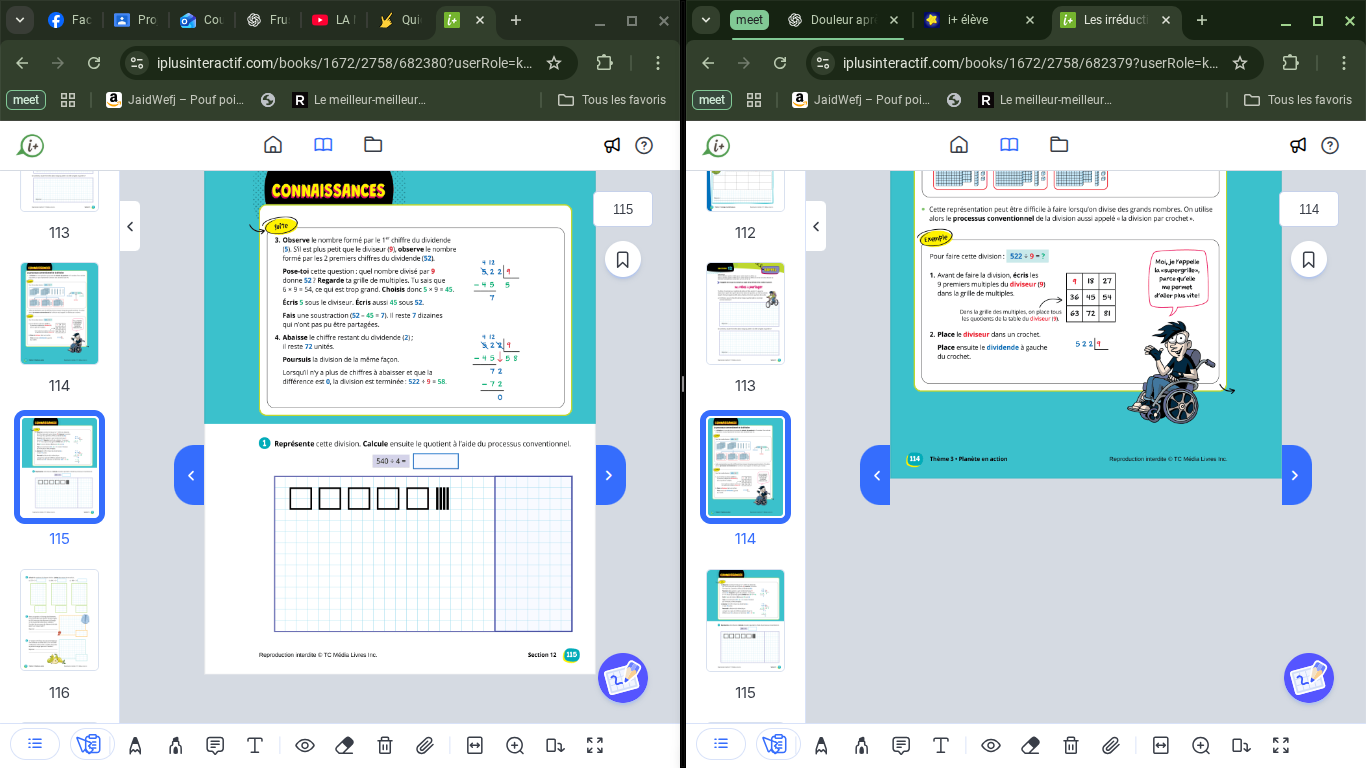The width and height of the screenshot is (1366, 768).
Task: Select the text tool in right window toolbar
Action: click(x=941, y=745)
